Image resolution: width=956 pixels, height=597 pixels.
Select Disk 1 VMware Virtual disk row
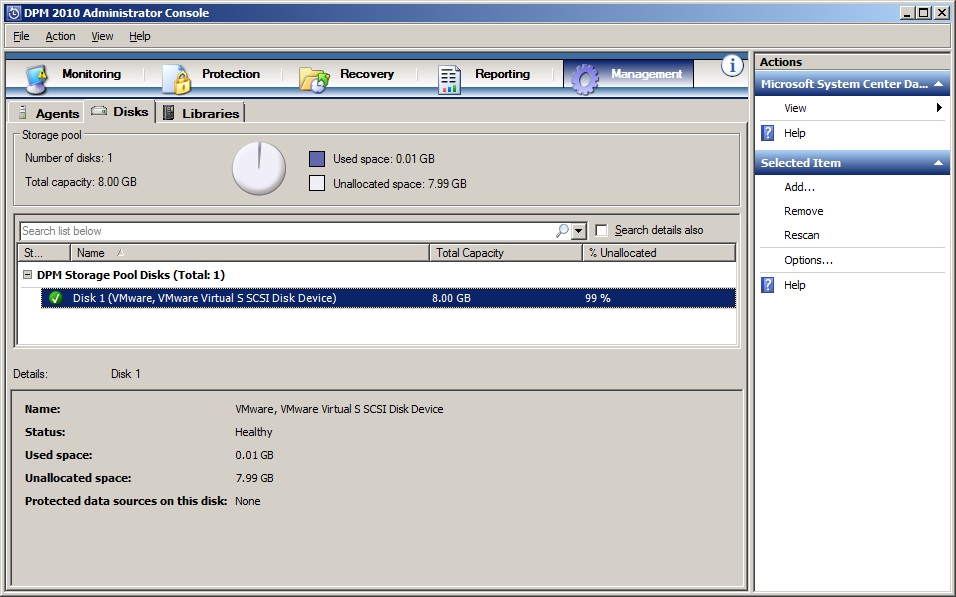pos(388,298)
